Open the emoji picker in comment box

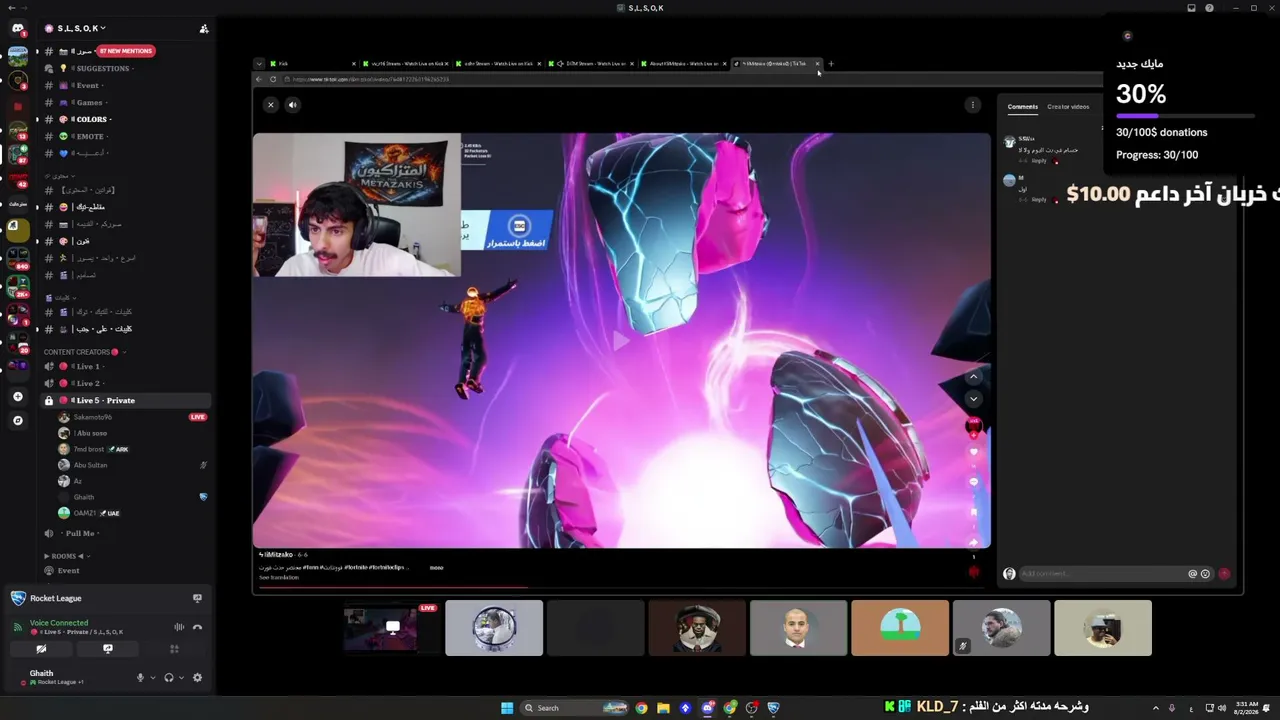pos(1205,574)
